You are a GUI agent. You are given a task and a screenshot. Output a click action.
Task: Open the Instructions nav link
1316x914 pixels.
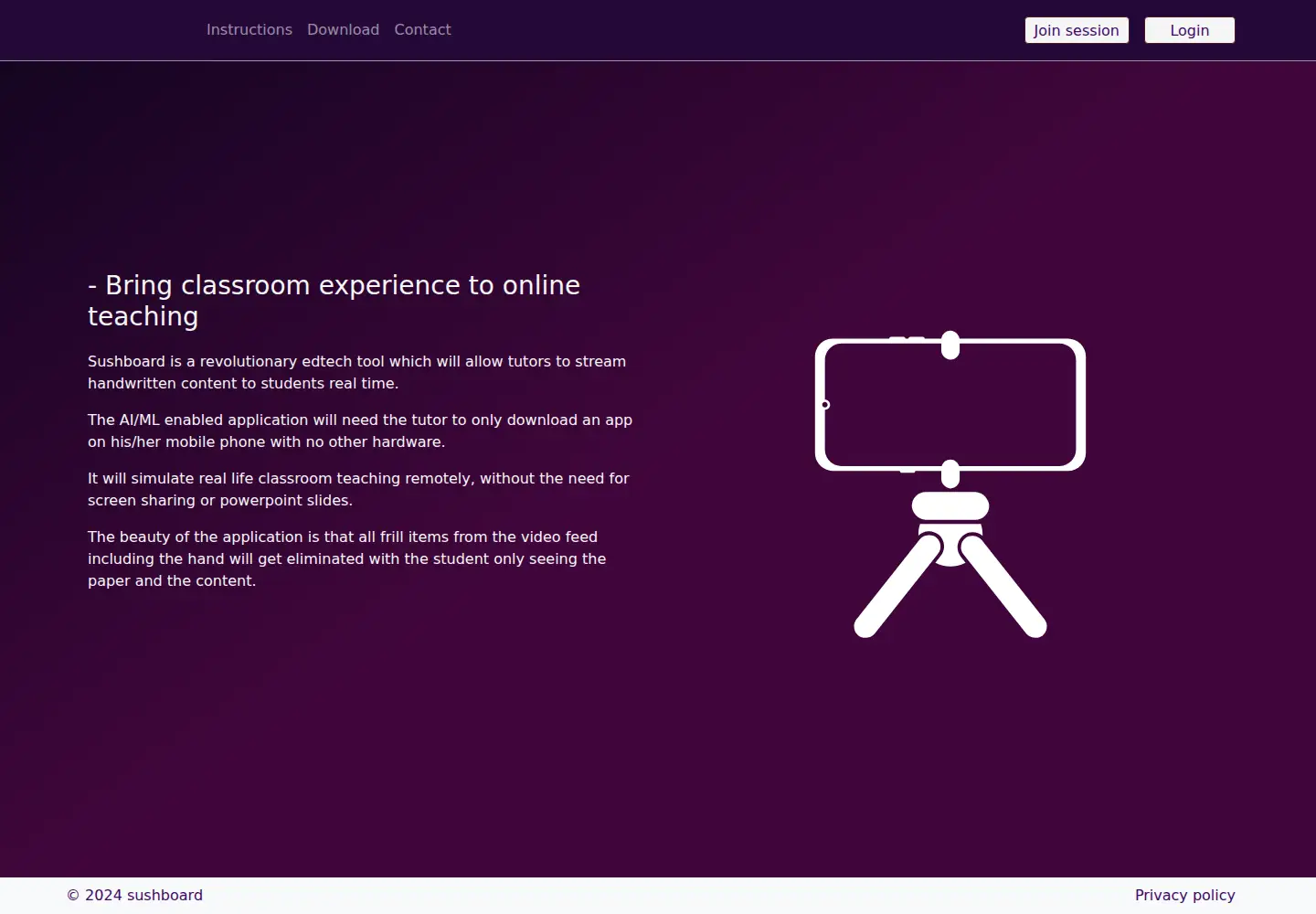(249, 30)
